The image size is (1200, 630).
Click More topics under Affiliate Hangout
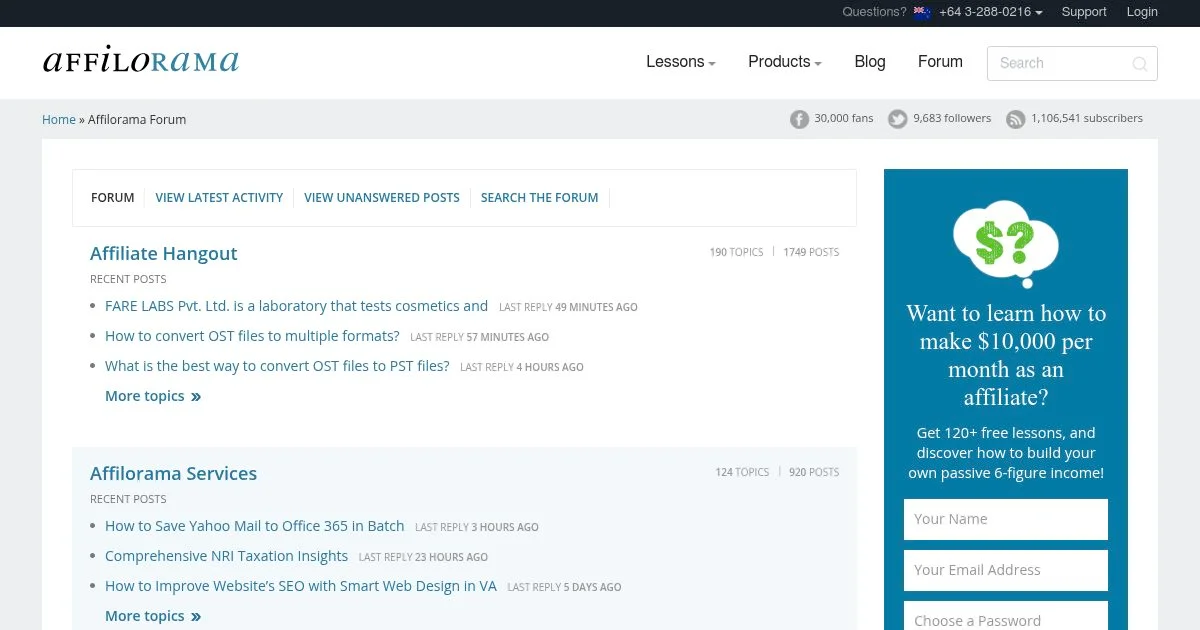[x=153, y=396]
